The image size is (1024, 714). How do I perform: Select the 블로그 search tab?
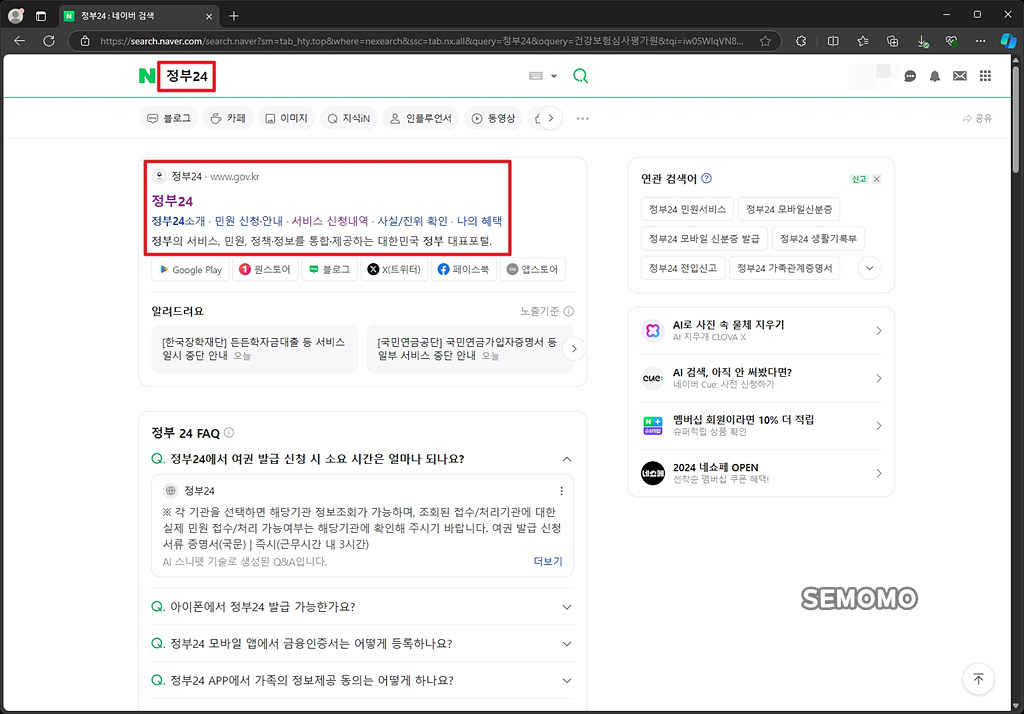168,118
